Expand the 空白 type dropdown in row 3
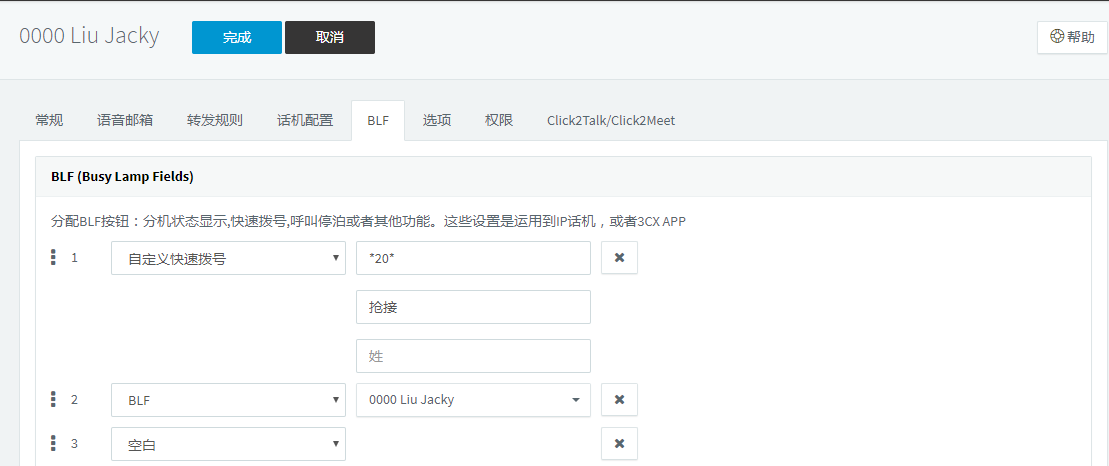The image size is (1109, 466). pos(228,444)
